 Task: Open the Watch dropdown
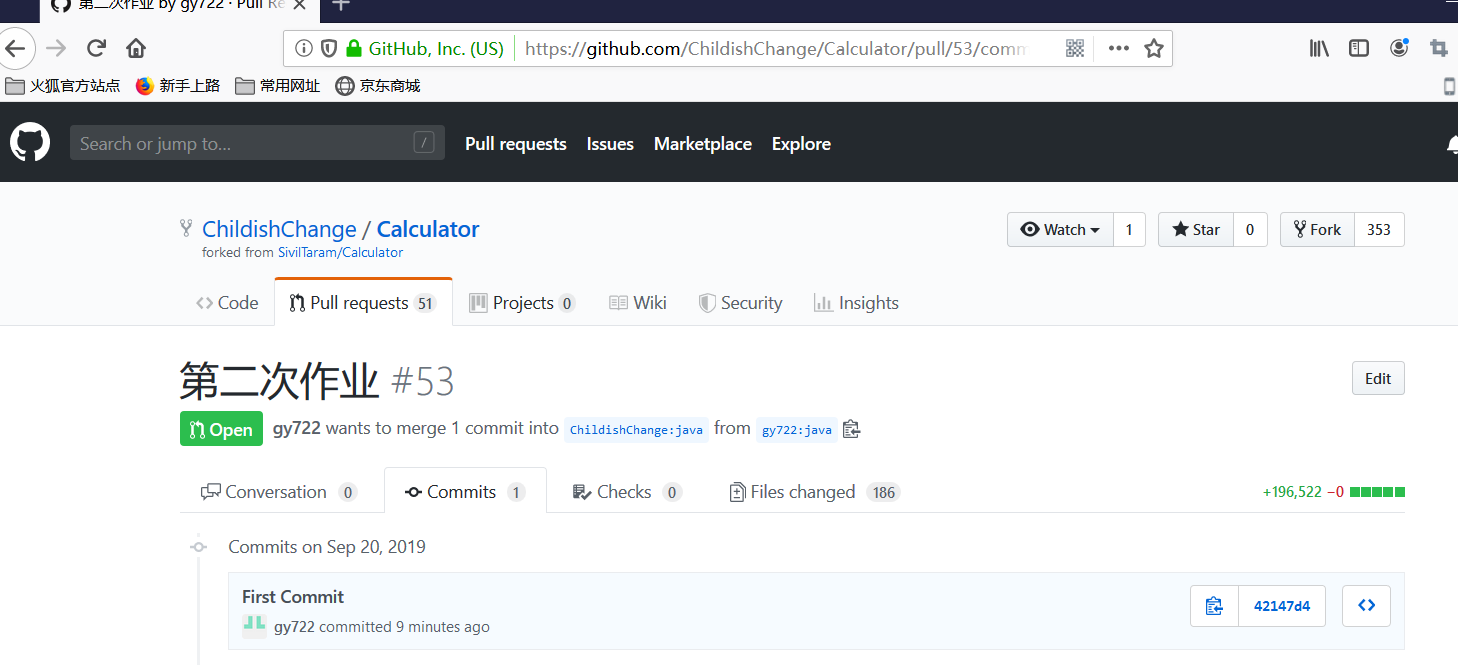tap(1059, 229)
